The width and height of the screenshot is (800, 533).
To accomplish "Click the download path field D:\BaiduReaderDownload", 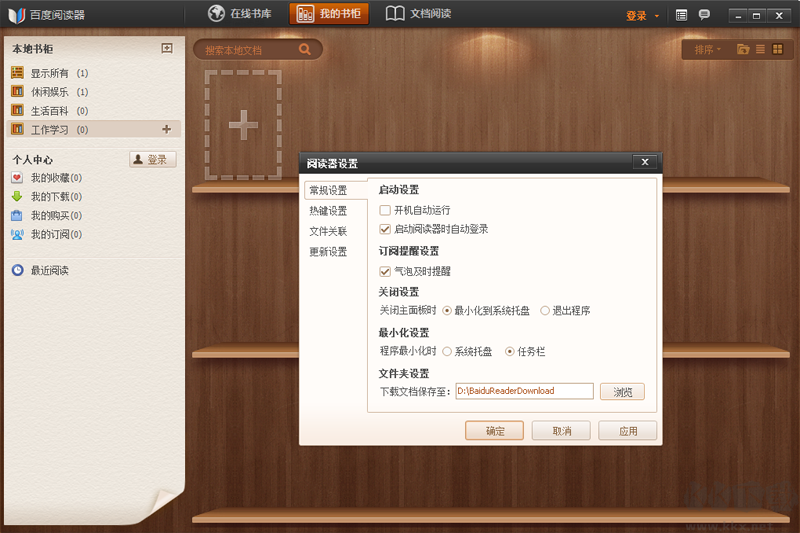I will tap(524, 391).
